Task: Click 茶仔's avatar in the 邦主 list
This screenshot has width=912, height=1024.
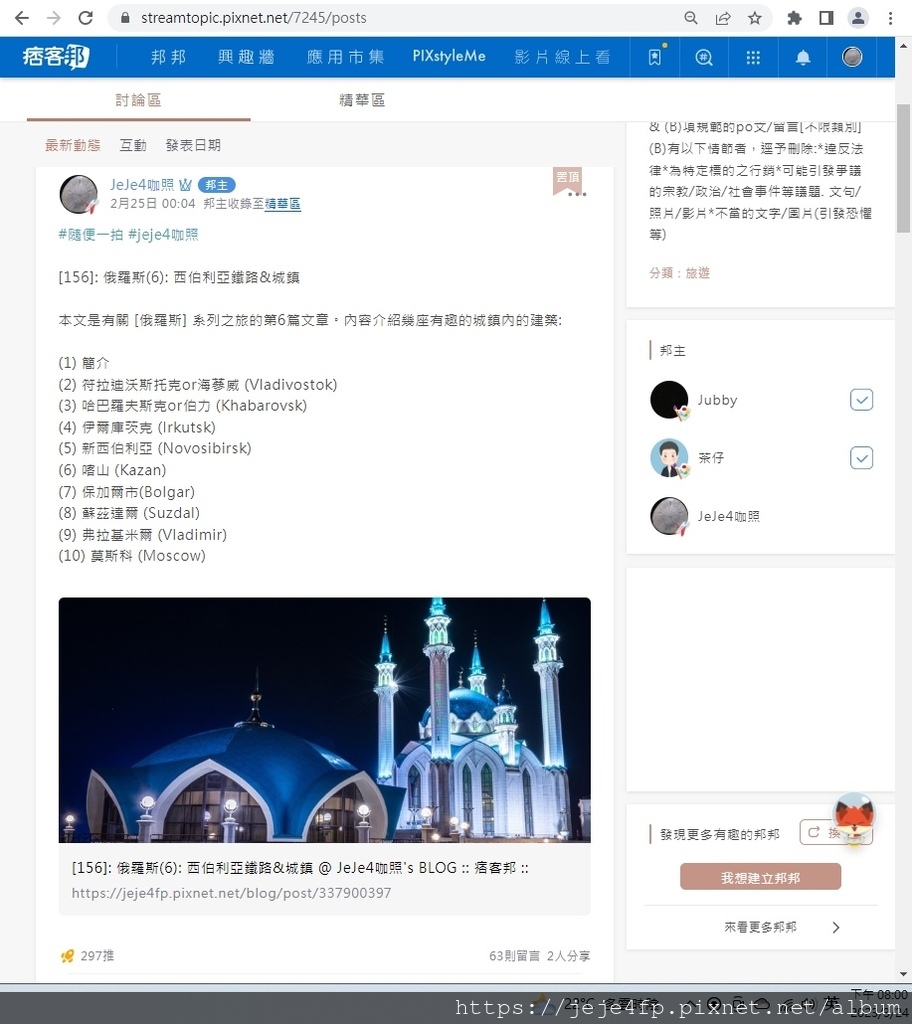Action: 669,458
